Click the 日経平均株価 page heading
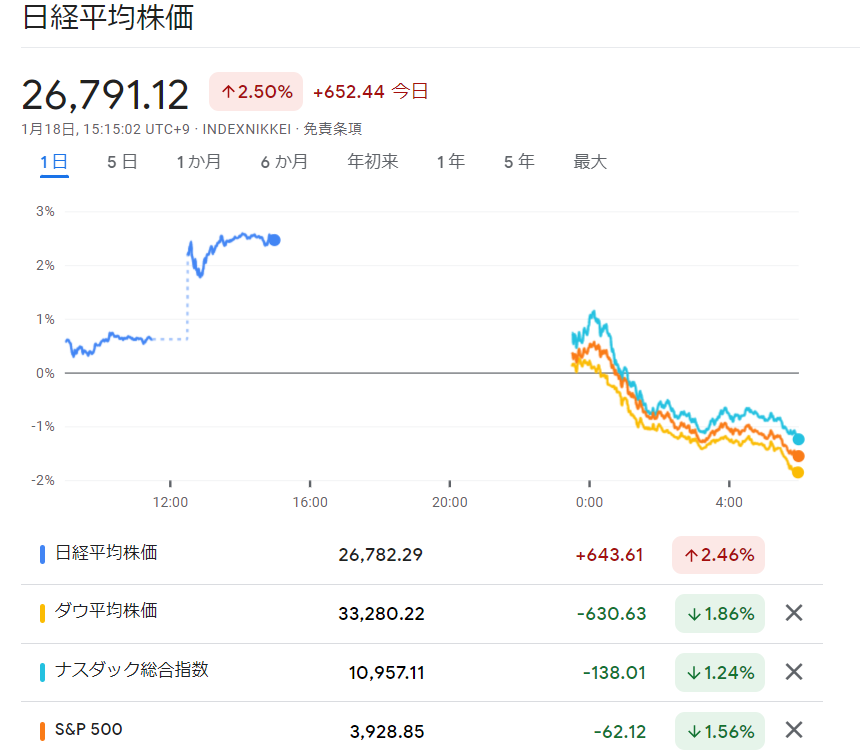 pos(108,18)
